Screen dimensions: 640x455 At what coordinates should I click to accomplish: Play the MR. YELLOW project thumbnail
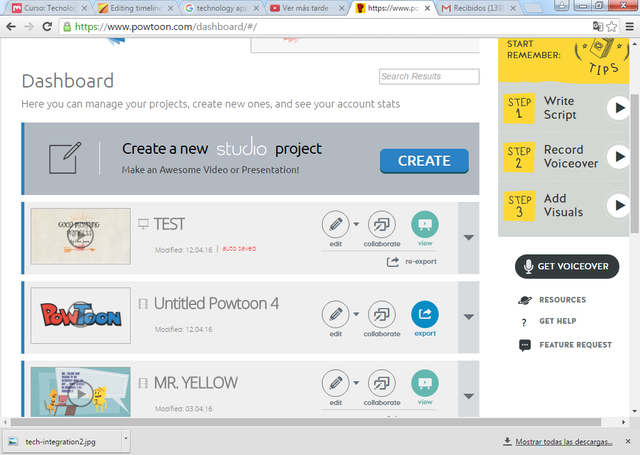[80, 392]
